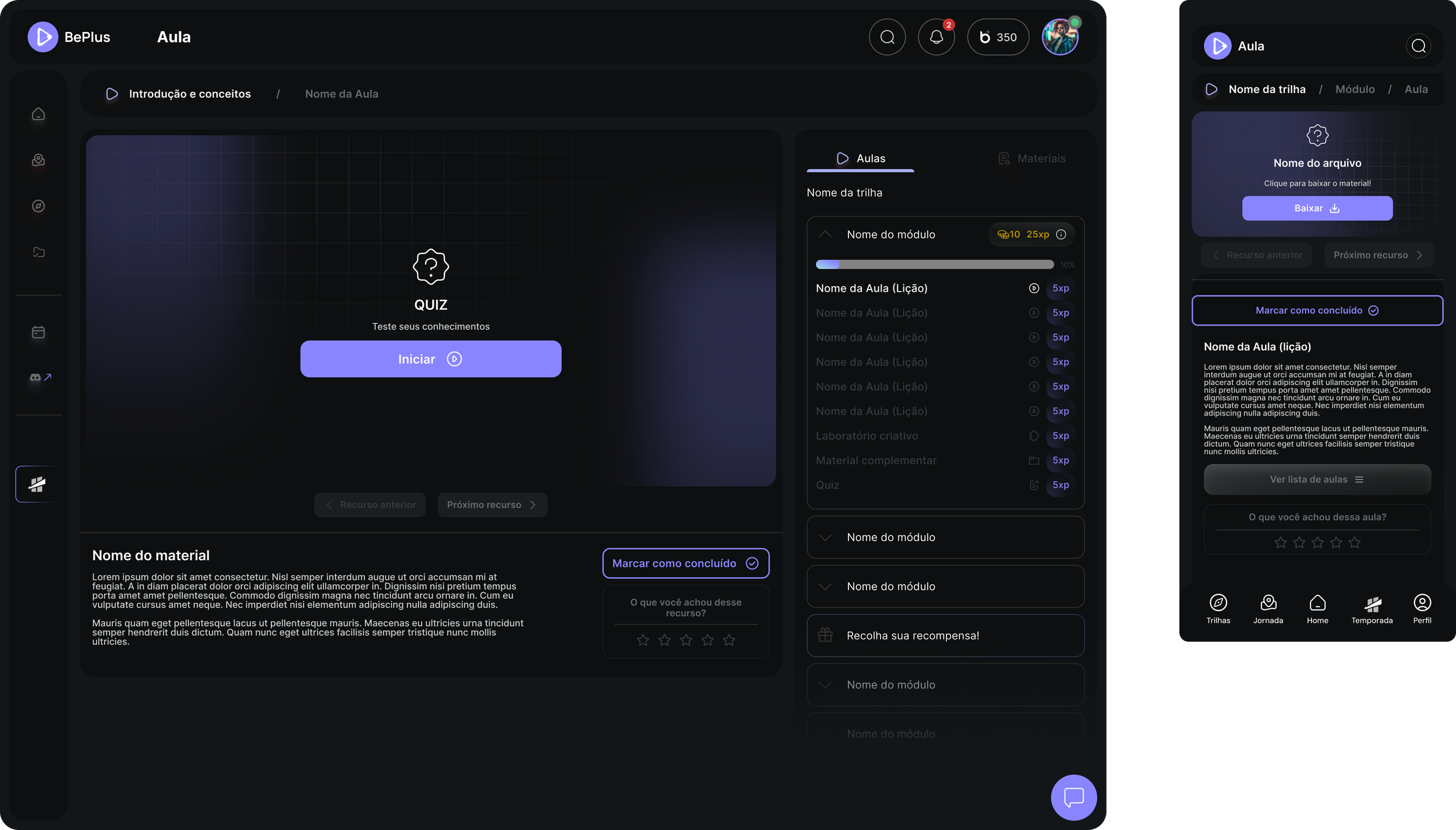Expand the Nome do módulo below reward row

[x=945, y=684]
